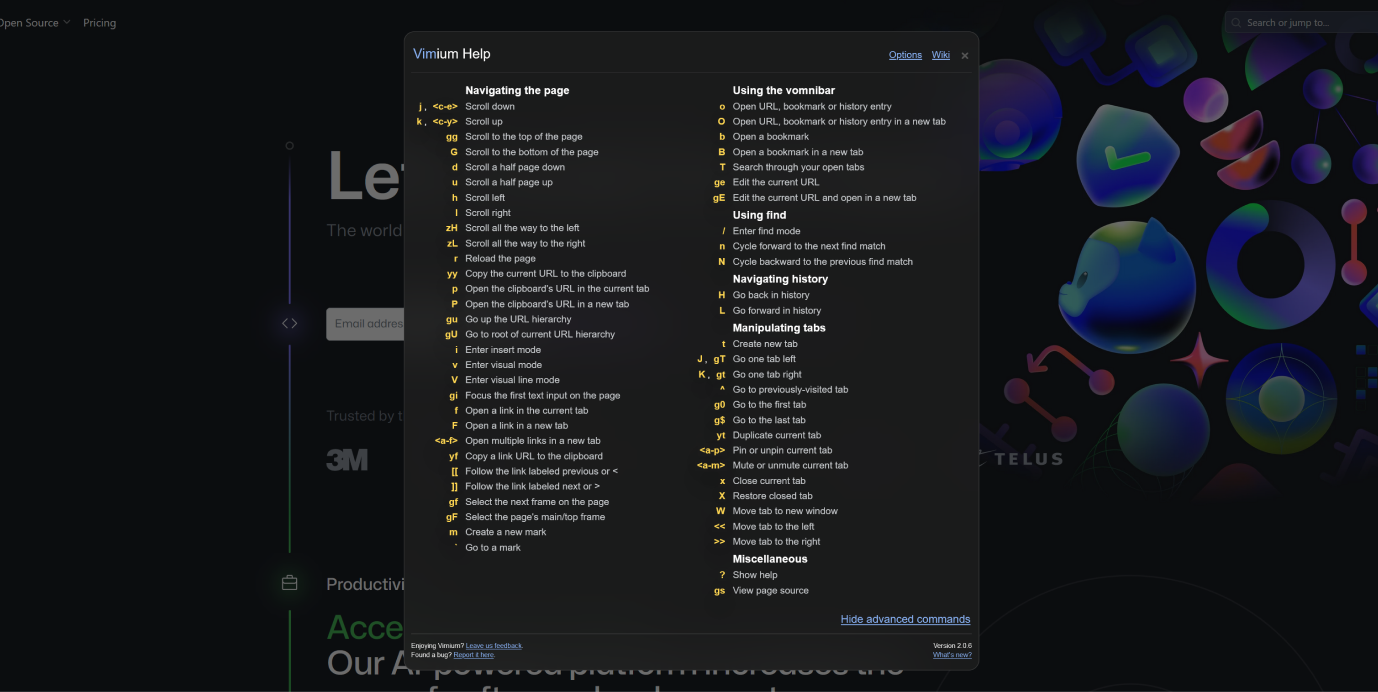Click 'Mute or unmute current tab' entry
This screenshot has height=692, width=1378.
tap(791, 465)
